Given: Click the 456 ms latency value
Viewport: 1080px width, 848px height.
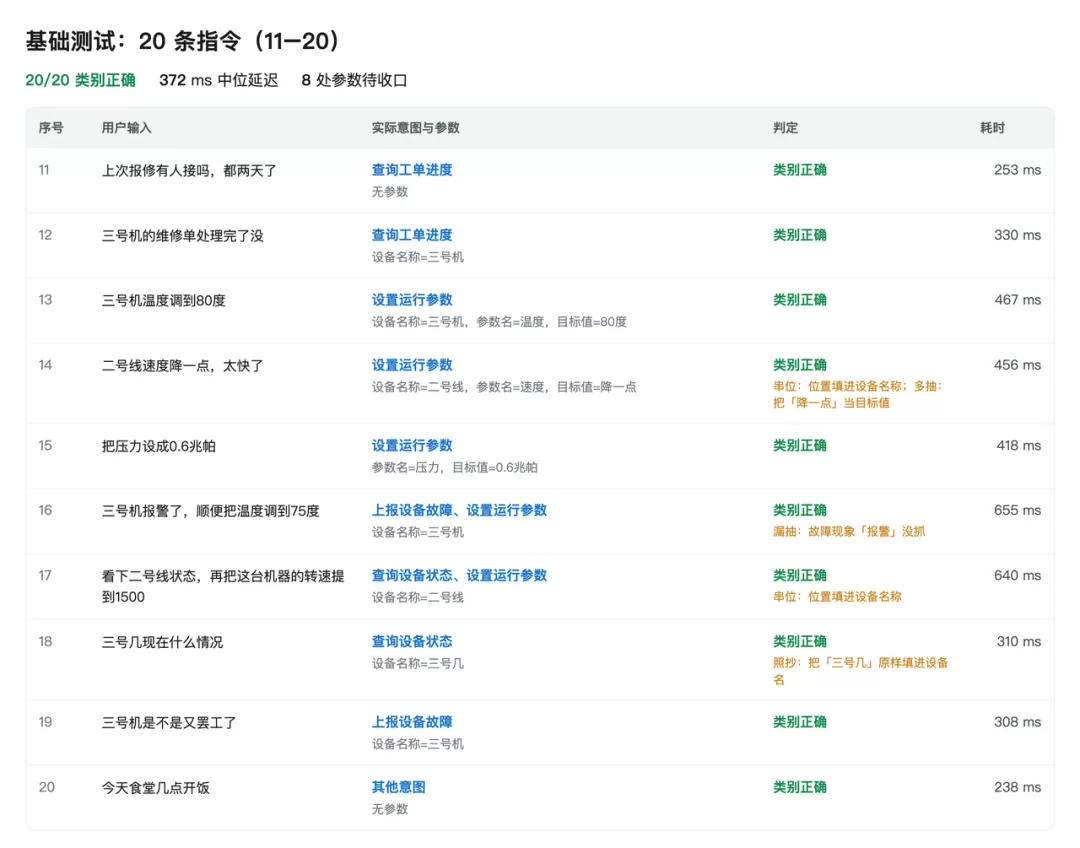Looking at the screenshot, I should 1017,365.
